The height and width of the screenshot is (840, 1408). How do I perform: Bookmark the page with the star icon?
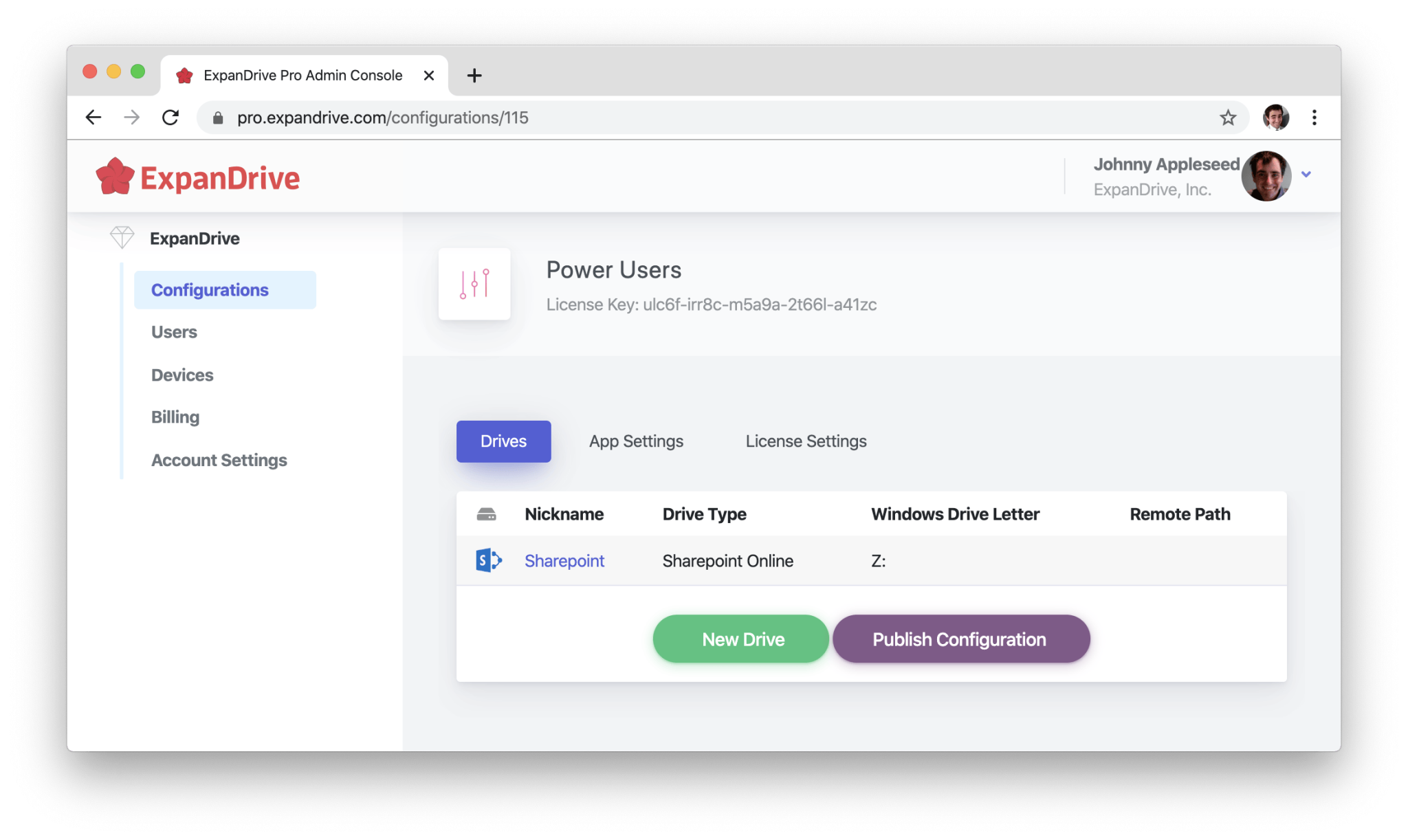pyautogui.click(x=1228, y=117)
